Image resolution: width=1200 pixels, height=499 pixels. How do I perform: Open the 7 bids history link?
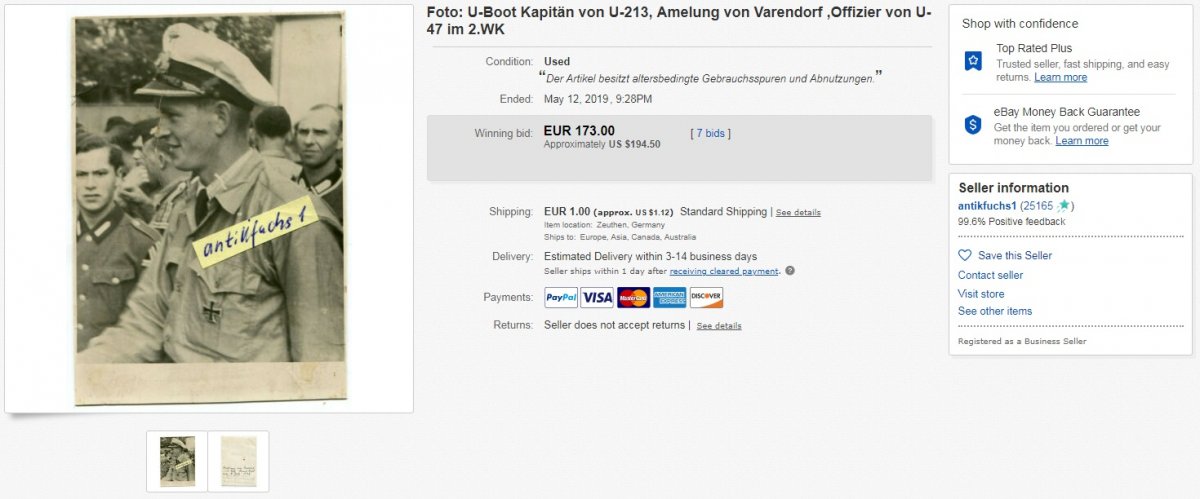710,133
